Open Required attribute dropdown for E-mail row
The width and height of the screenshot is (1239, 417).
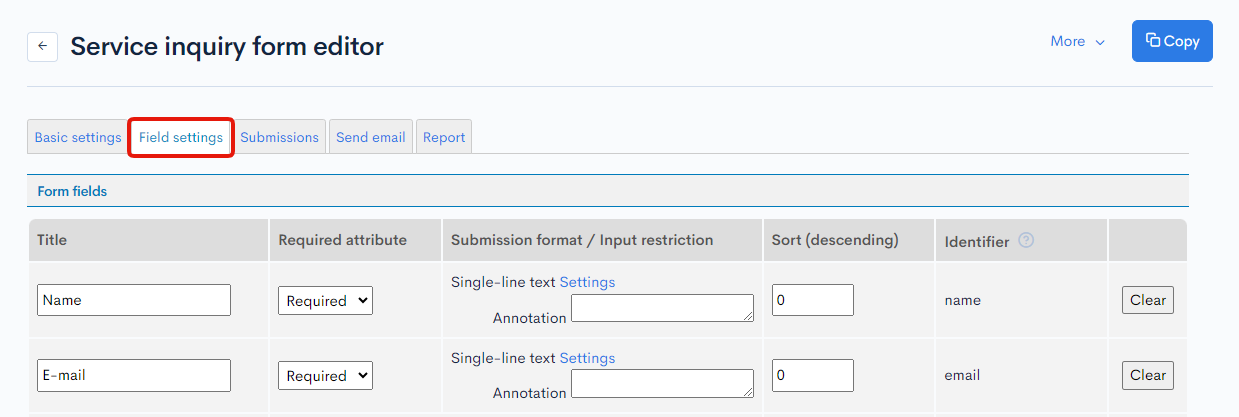tap(325, 376)
